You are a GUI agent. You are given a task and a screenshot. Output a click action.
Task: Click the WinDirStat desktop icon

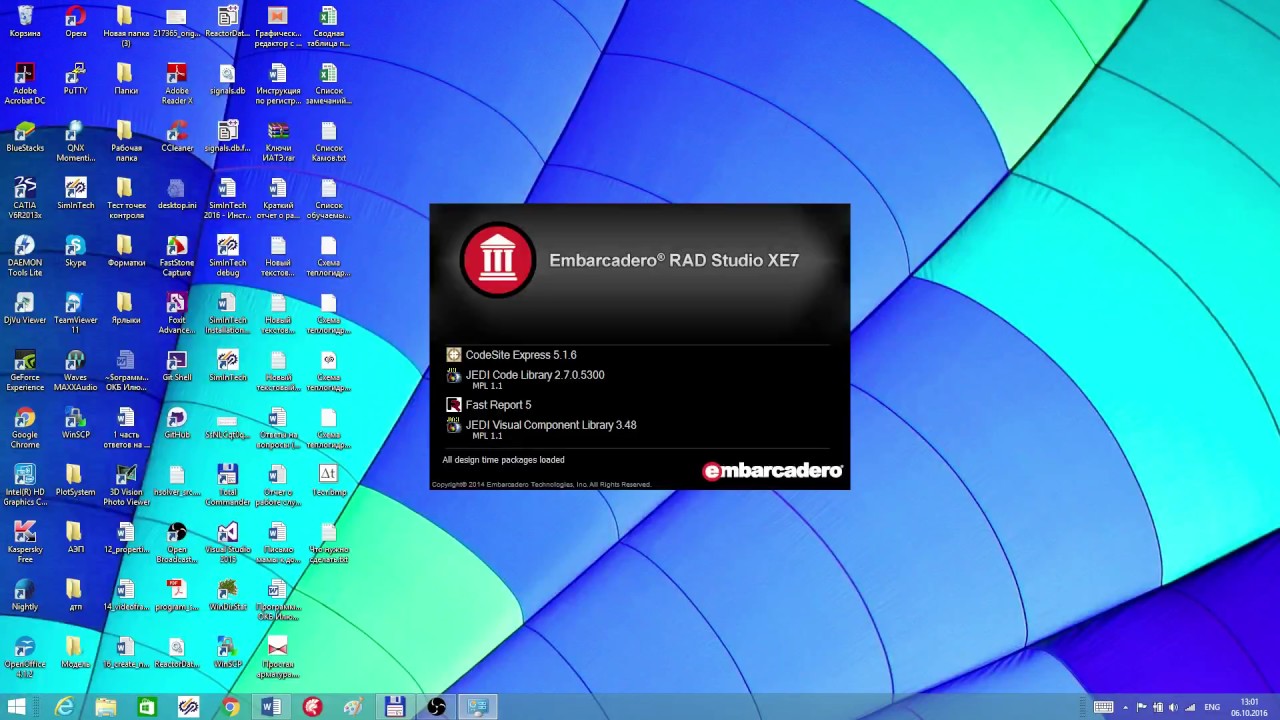coord(228,595)
